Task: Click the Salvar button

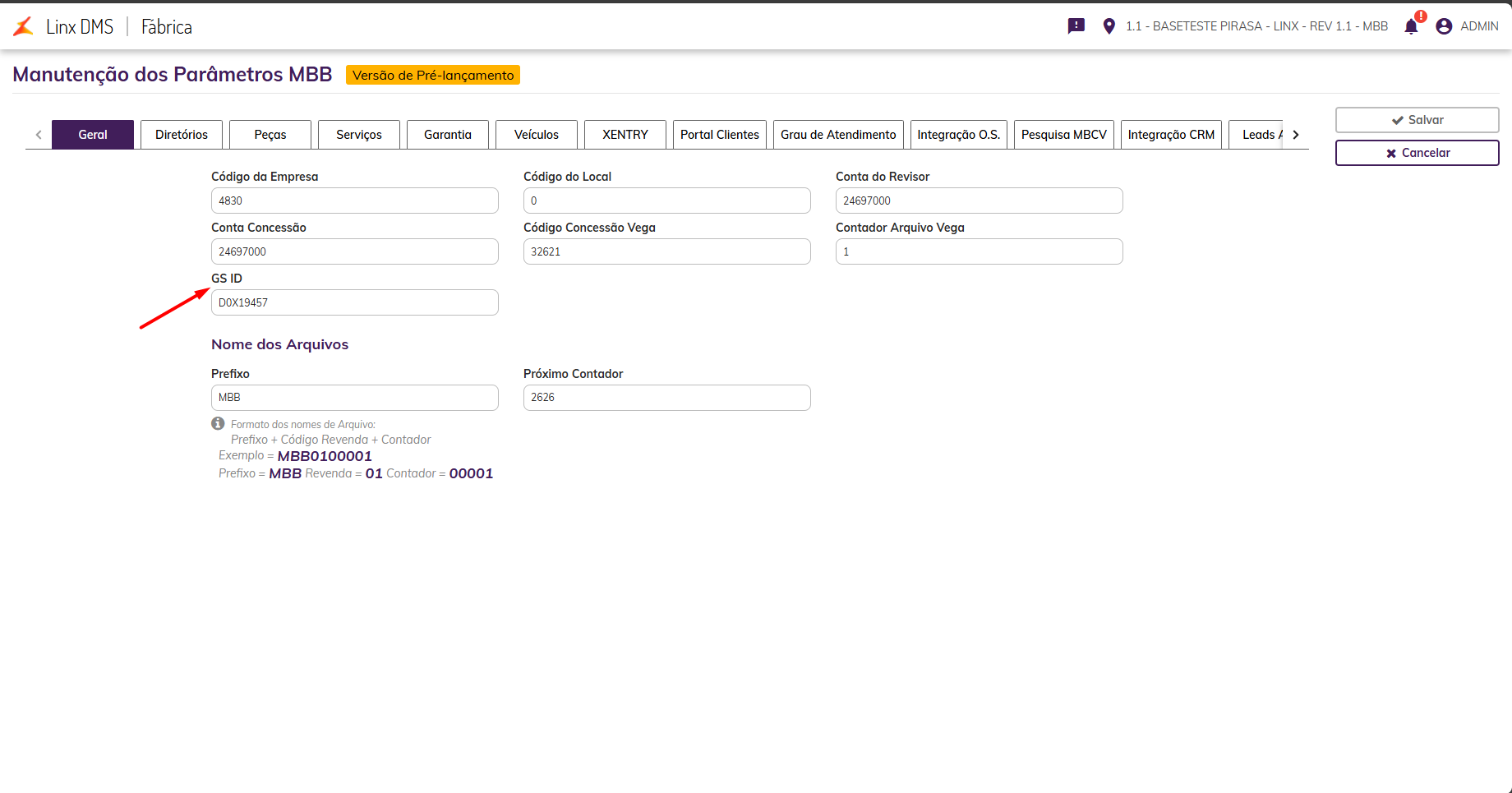Action: point(1417,120)
